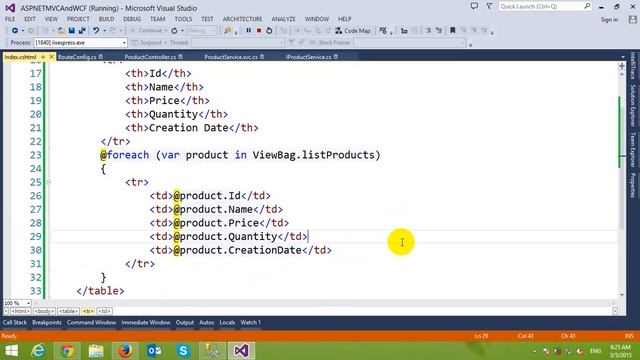640x360 pixels.
Task: Open the TOOLS menu
Action: pos(183,19)
